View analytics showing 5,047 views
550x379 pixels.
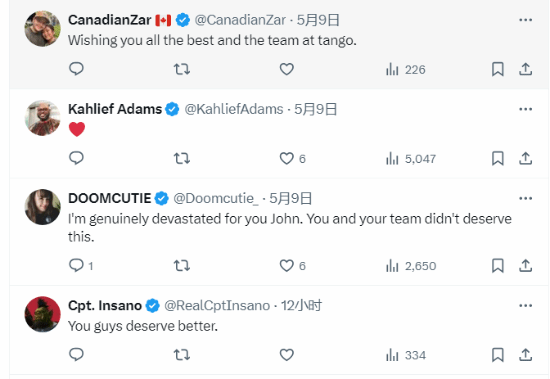pos(411,159)
